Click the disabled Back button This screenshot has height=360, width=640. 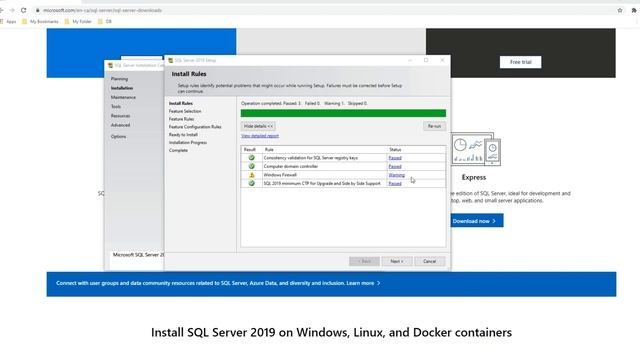pos(364,261)
